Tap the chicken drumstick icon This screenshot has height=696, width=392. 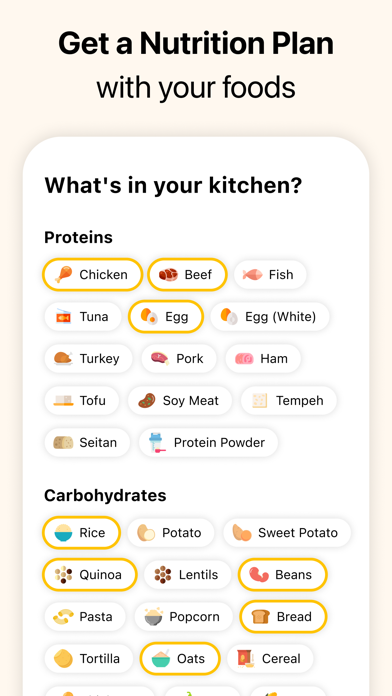63,274
